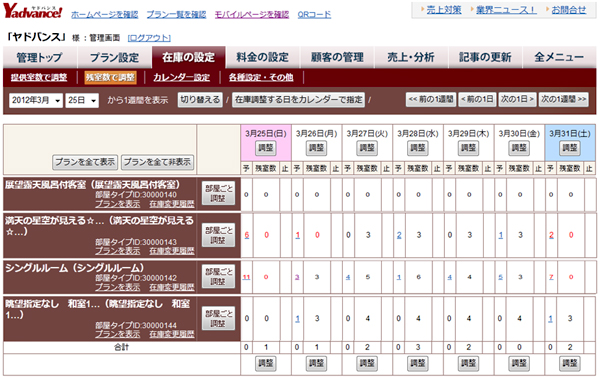Open reservations link 2 for 満天の星空 3月28日
Image resolution: width=600 pixels, height=378 pixels.
click(399, 235)
